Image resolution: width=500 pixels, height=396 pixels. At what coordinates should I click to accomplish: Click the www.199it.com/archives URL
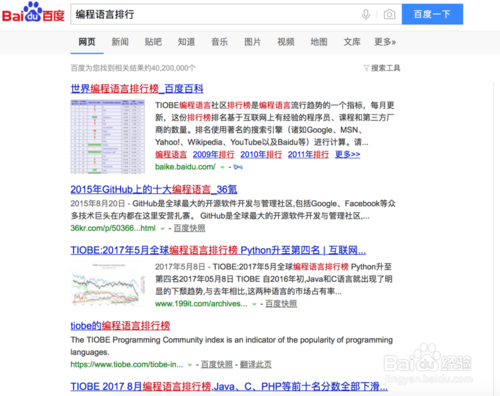point(201,304)
